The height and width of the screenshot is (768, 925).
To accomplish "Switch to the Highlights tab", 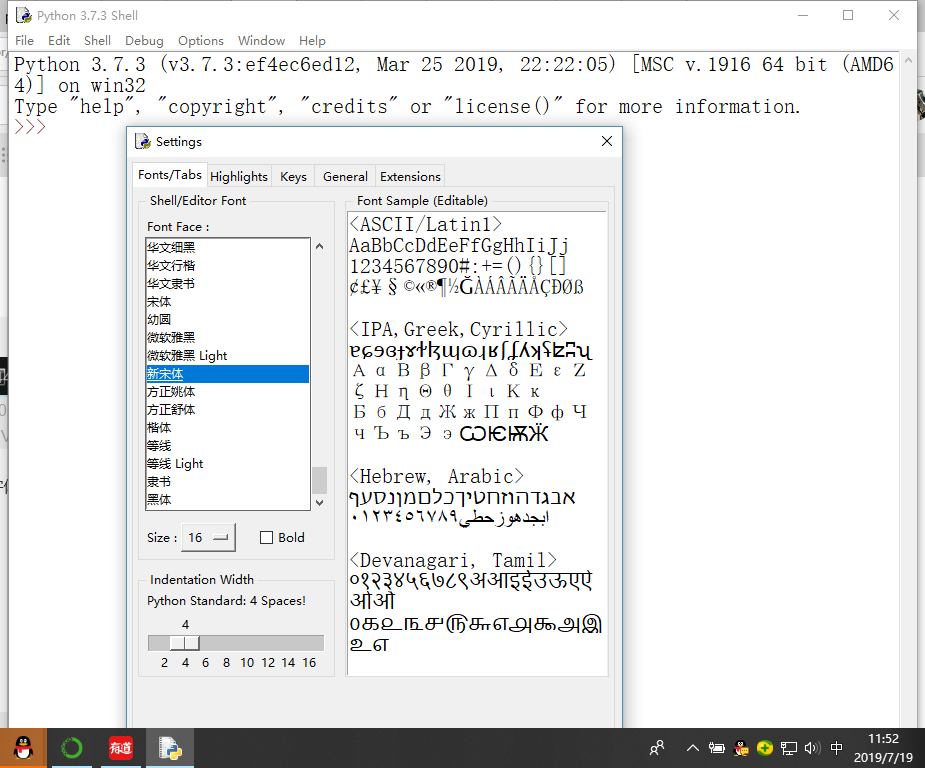I will pos(239,176).
